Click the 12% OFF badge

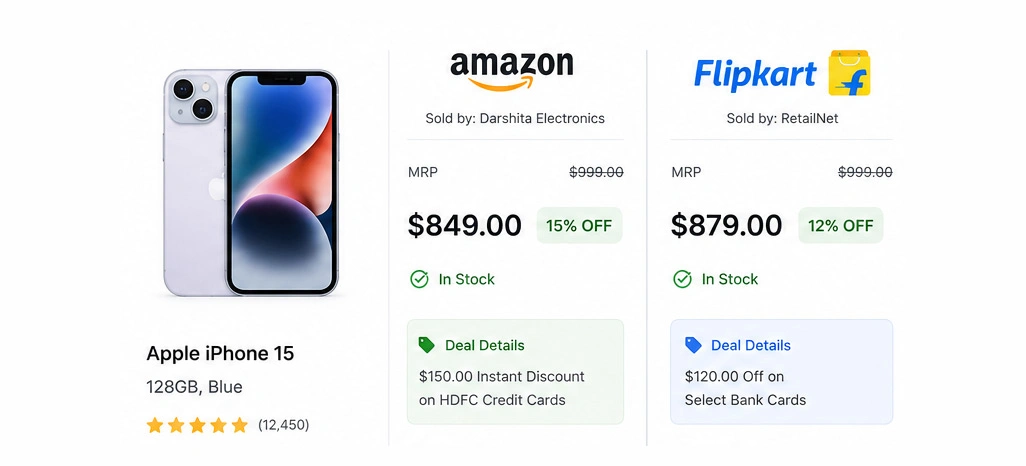tap(841, 226)
